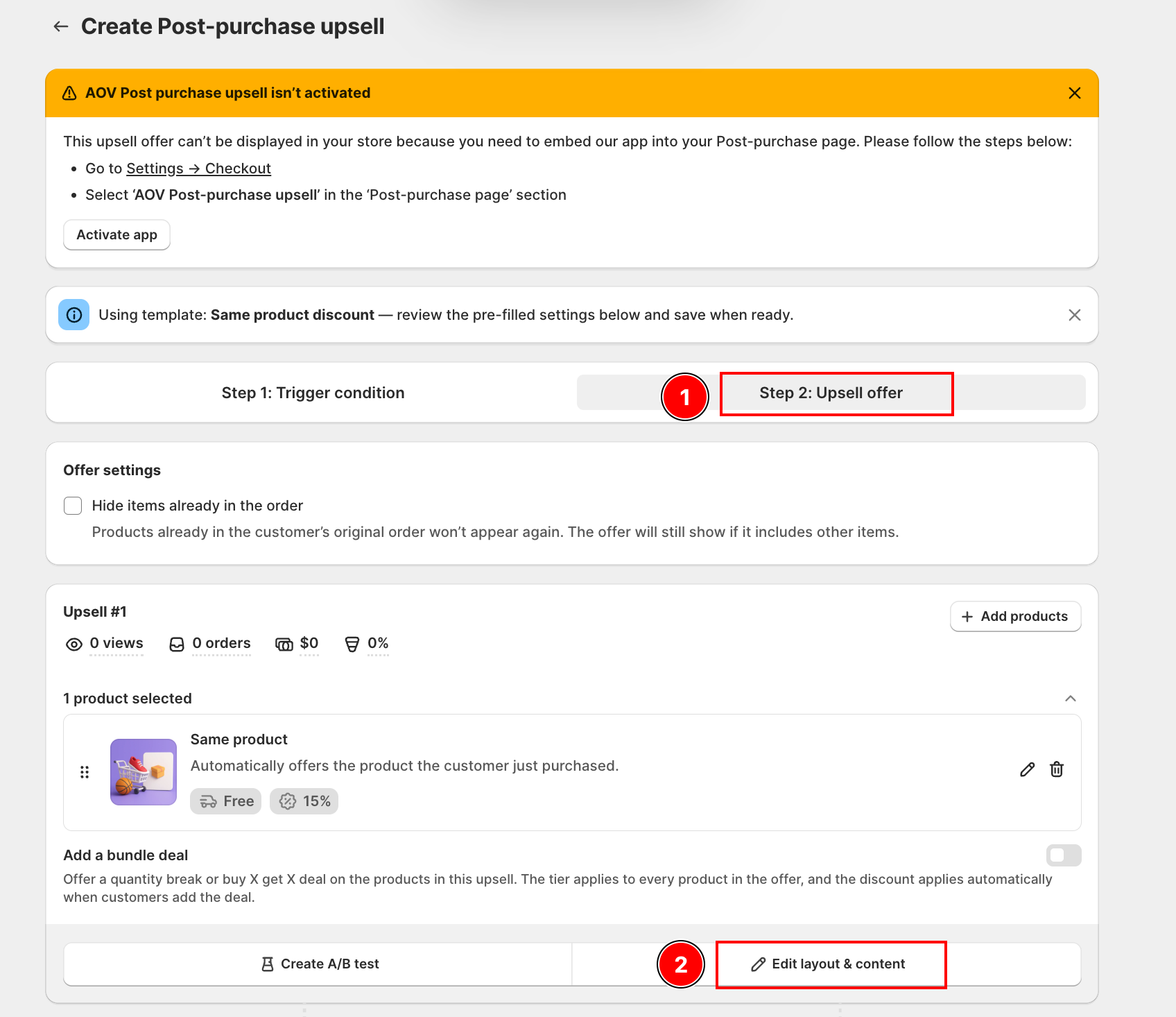Image resolution: width=1176 pixels, height=1017 pixels.
Task: Delete Same product with trash icon
Action: click(x=1057, y=769)
